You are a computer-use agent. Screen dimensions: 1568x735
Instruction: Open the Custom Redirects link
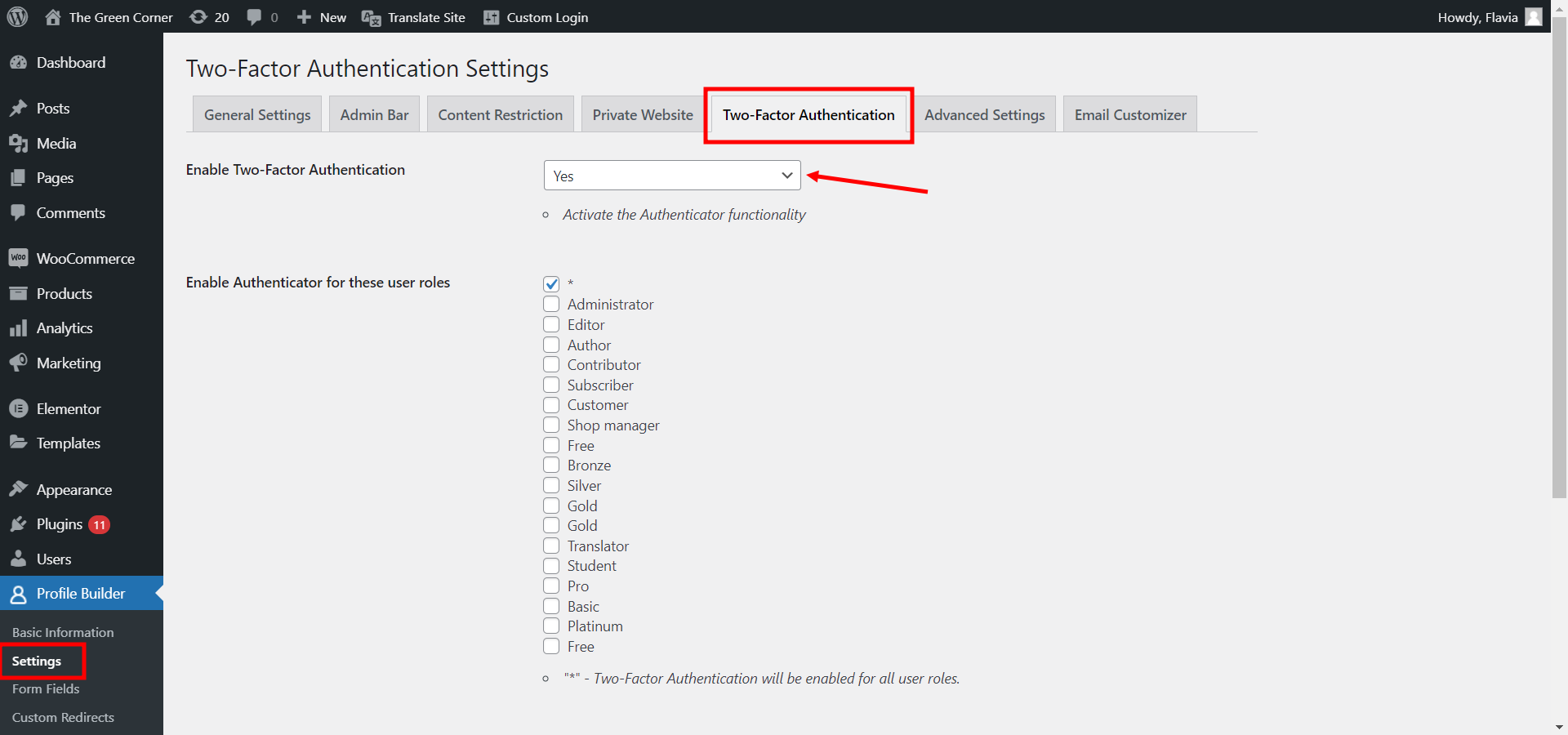click(x=63, y=717)
